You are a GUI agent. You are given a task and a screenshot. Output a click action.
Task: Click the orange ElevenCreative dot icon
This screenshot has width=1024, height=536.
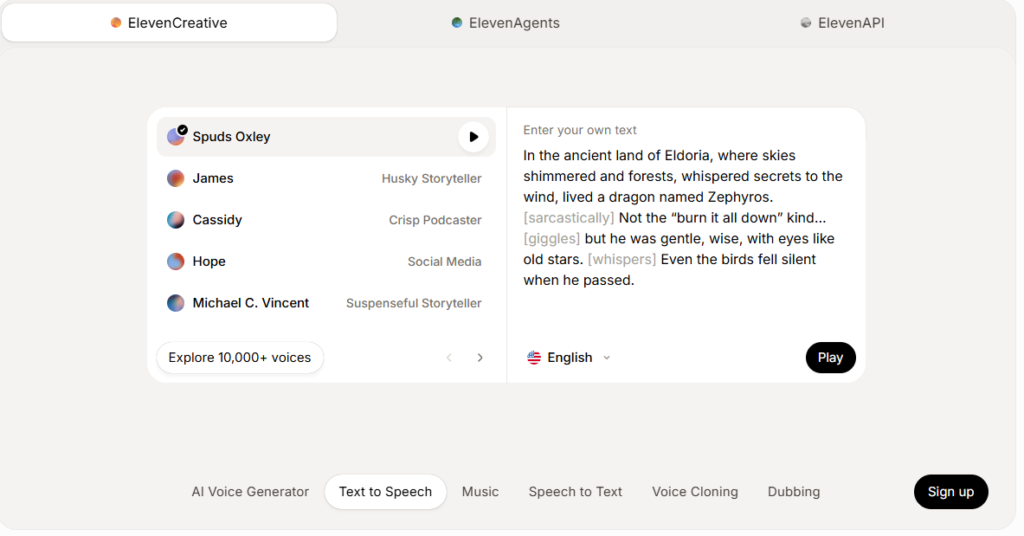[116, 23]
